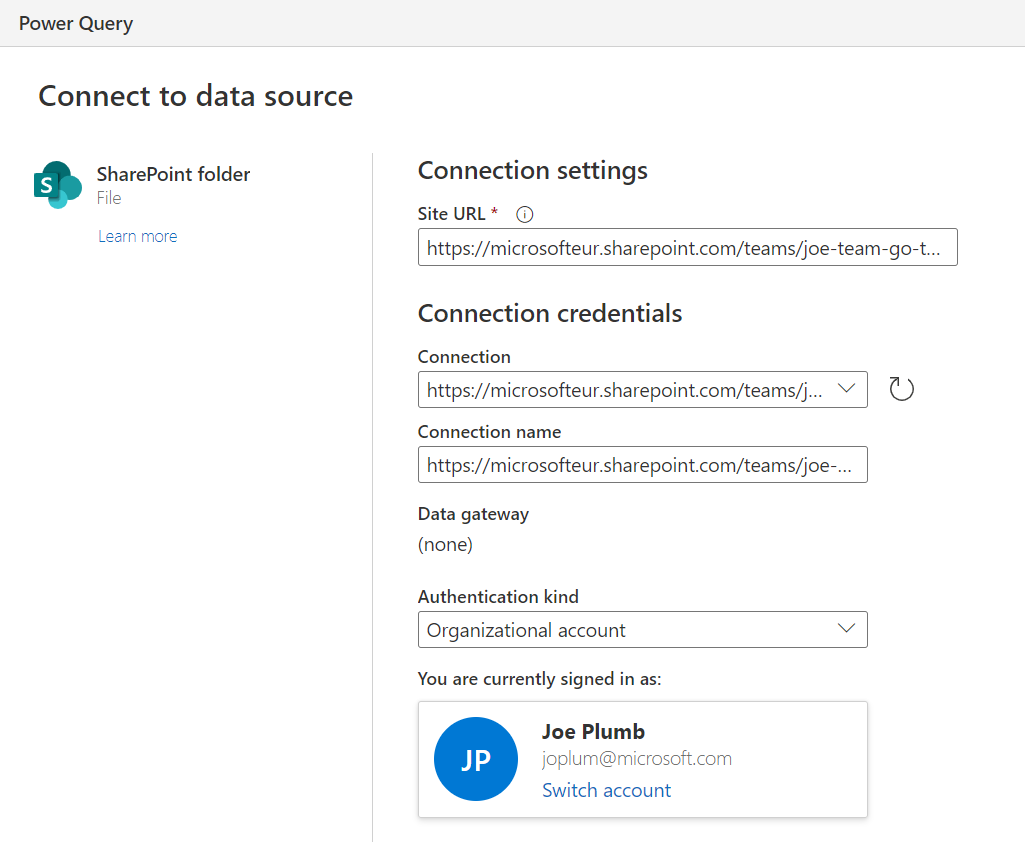This screenshot has height=842, width=1025.
Task: Click the File subtitle under SharePoint folder
Action: [109, 198]
